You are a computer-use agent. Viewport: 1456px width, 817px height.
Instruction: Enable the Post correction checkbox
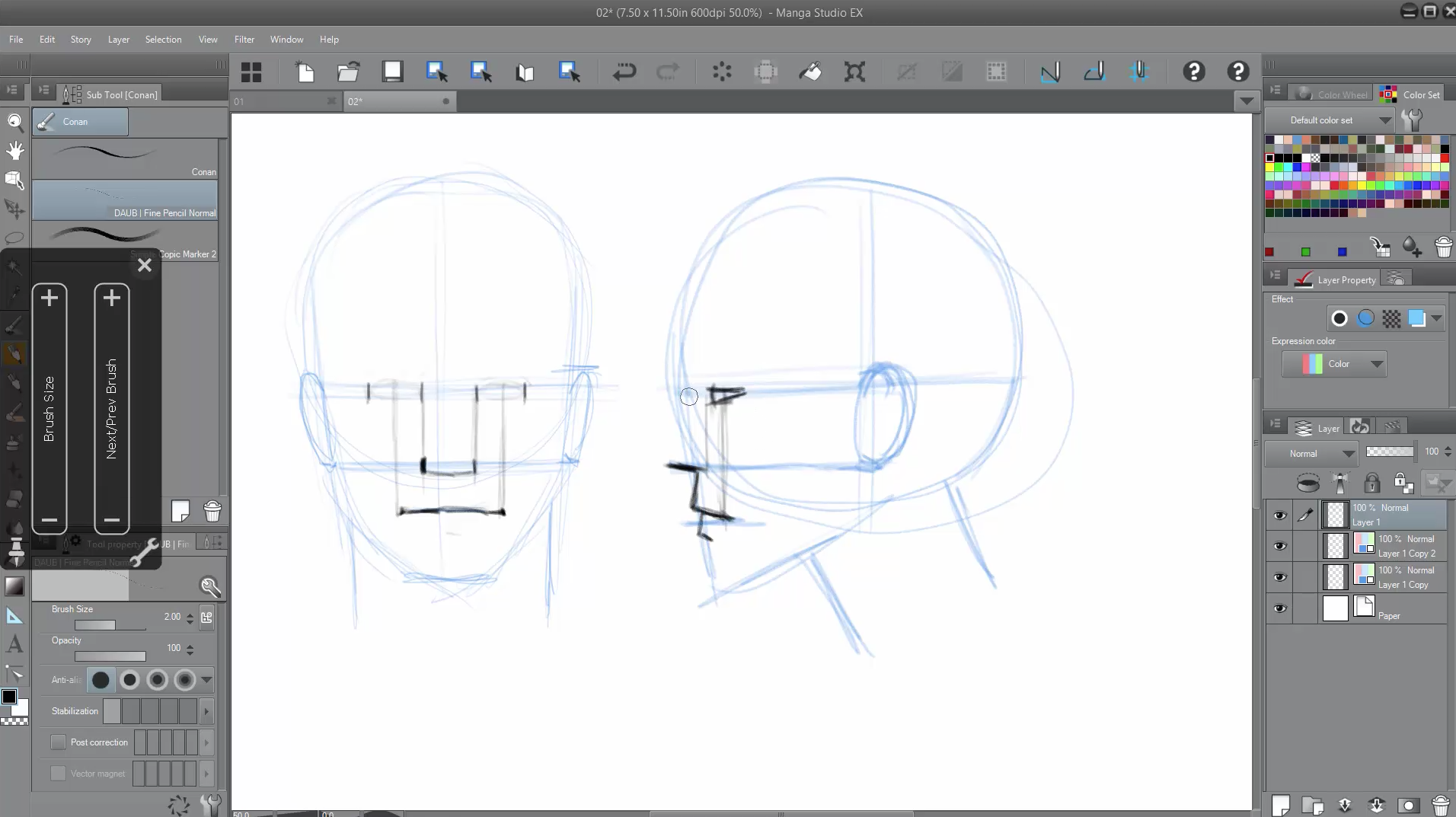point(58,742)
